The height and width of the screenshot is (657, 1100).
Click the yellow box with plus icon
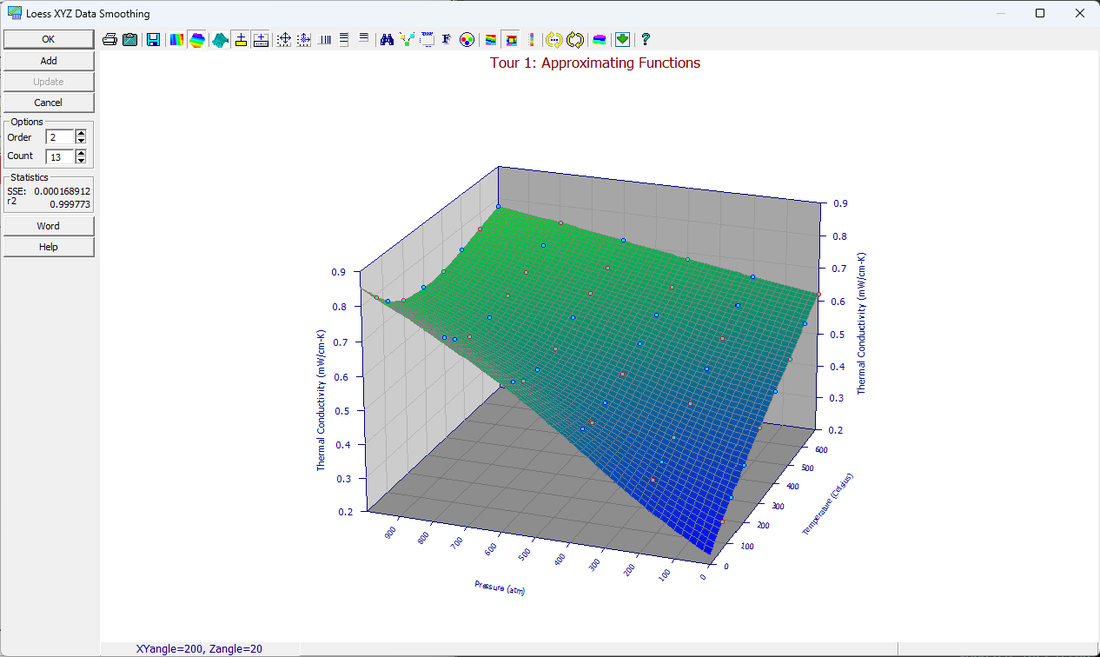[241, 39]
